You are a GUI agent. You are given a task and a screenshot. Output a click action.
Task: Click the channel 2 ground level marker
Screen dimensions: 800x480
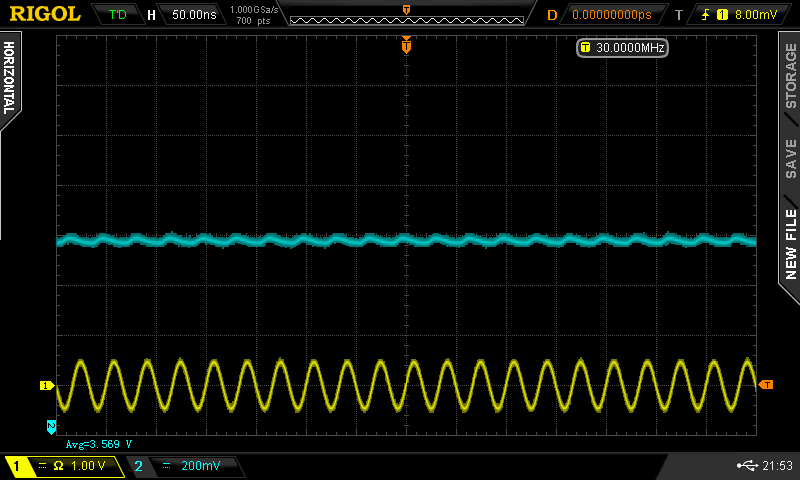(51, 427)
